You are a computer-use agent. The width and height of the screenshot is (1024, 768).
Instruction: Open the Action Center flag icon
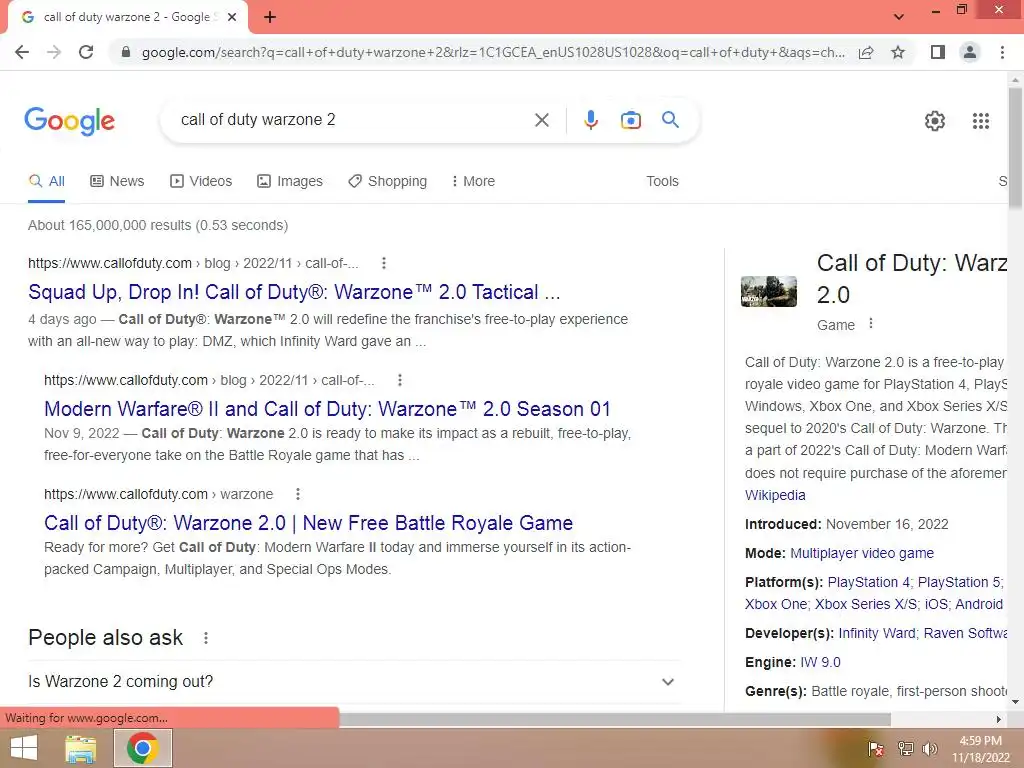tap(876, 749)
